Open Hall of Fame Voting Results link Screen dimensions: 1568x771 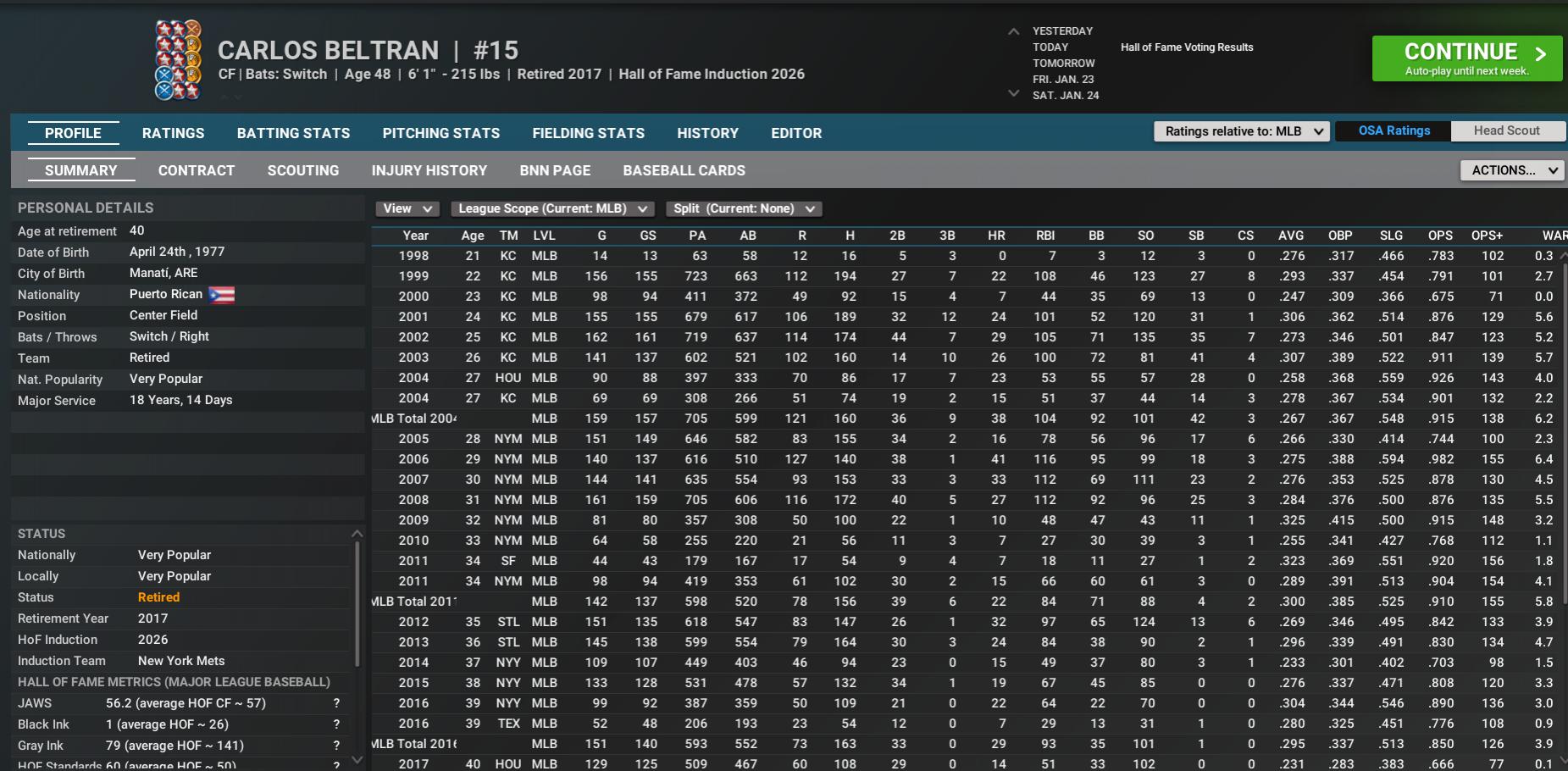tap(1186, 47)
